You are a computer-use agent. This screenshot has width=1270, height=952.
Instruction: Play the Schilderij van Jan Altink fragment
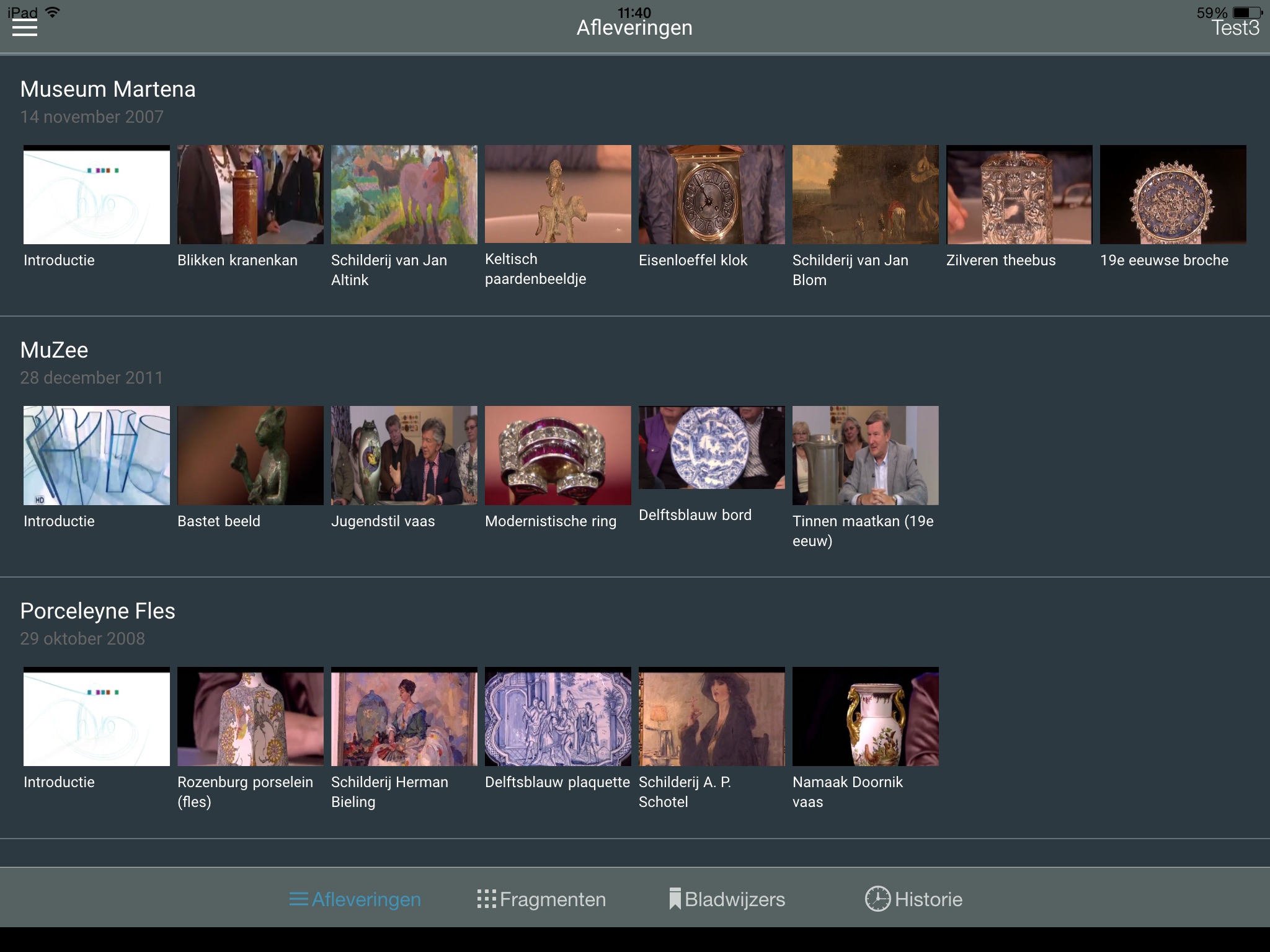tap(404, 195)
